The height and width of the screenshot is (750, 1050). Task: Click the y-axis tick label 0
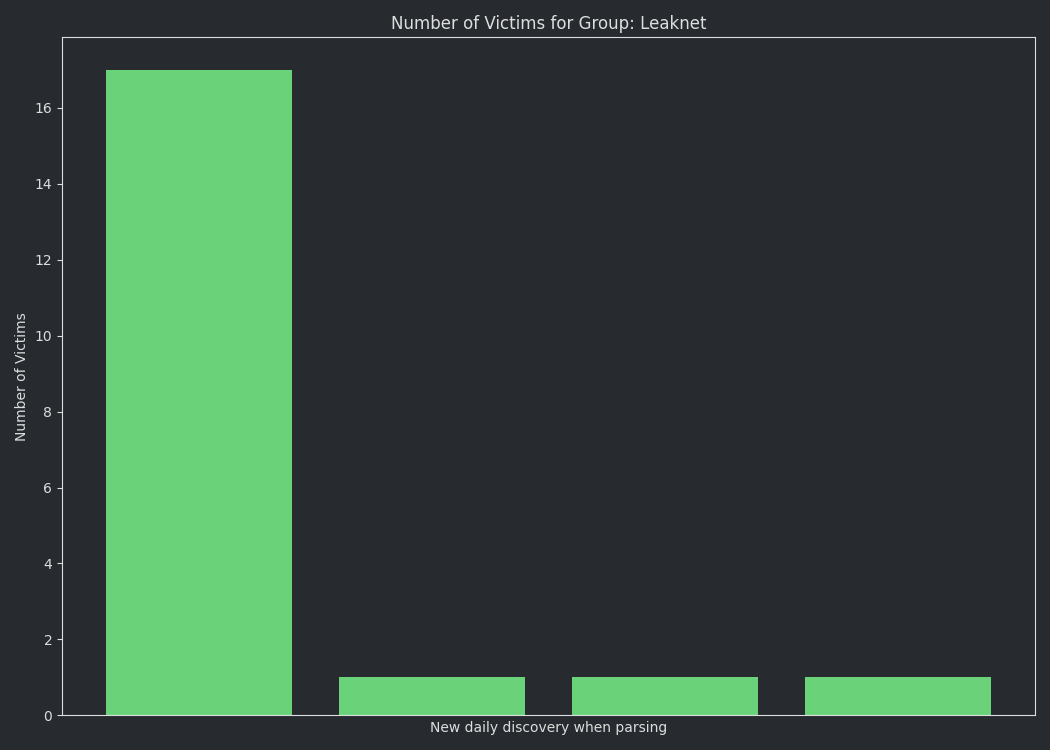point(48,716)
